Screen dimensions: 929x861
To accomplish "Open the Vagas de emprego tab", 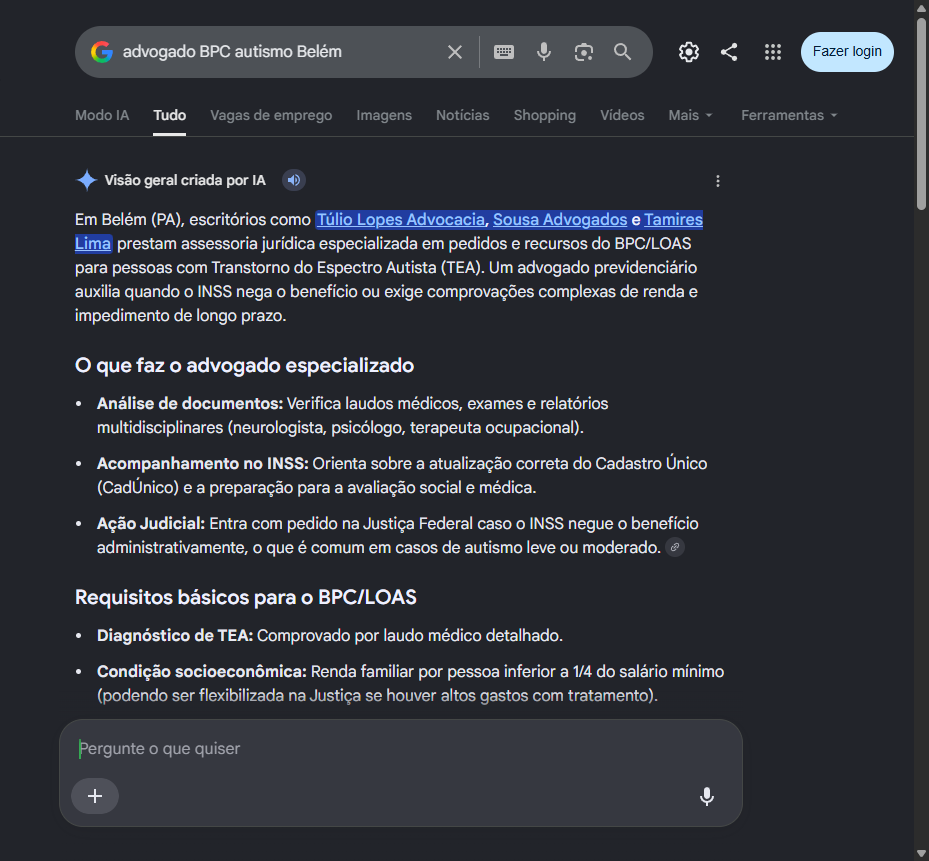I will coord(271,115).
